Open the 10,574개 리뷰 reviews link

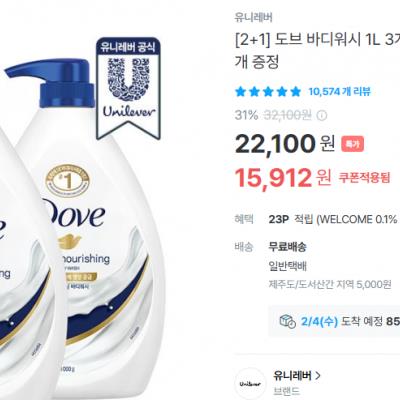point(340,91)
